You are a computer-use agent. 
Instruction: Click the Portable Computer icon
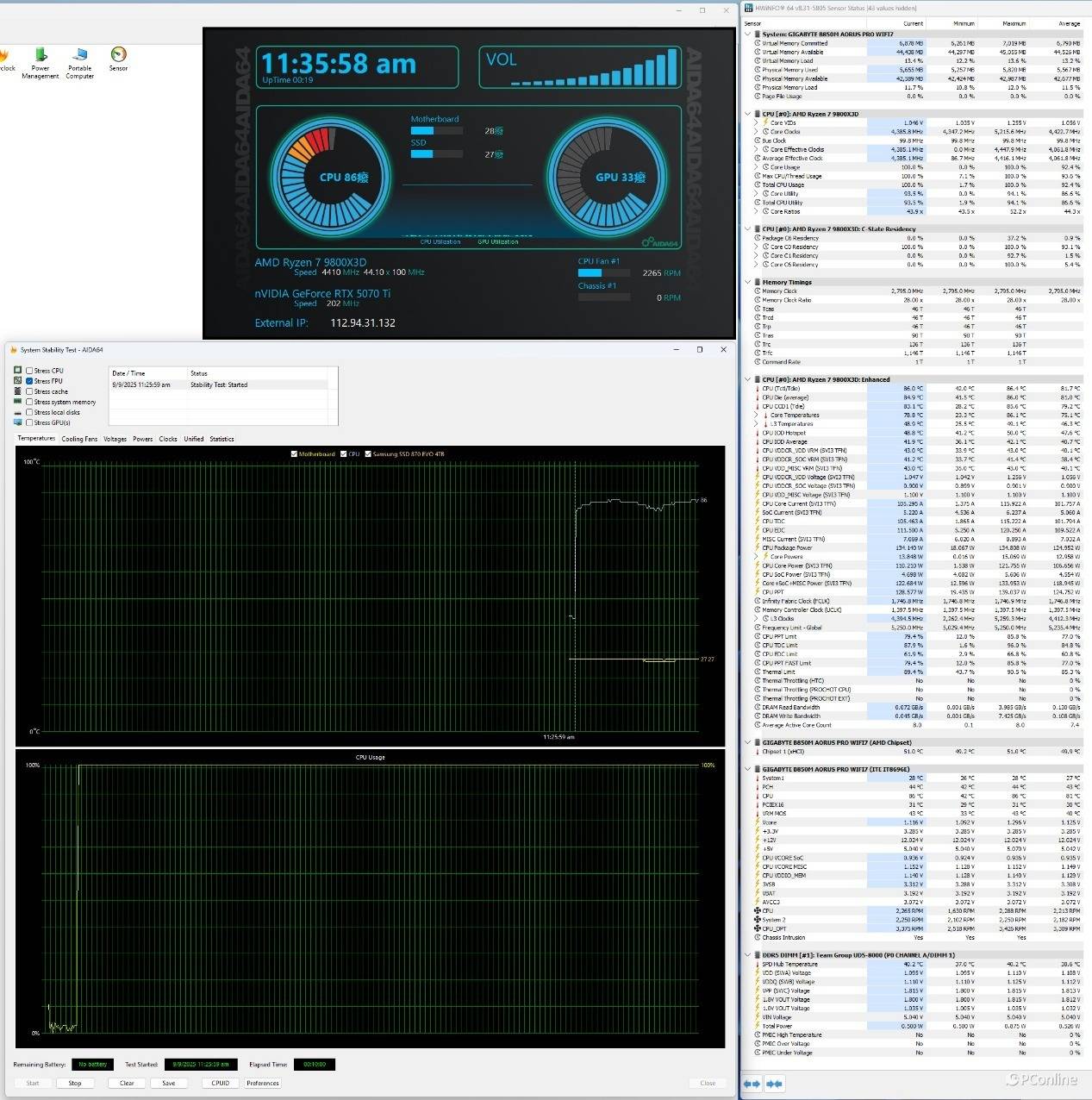point(80,56)
